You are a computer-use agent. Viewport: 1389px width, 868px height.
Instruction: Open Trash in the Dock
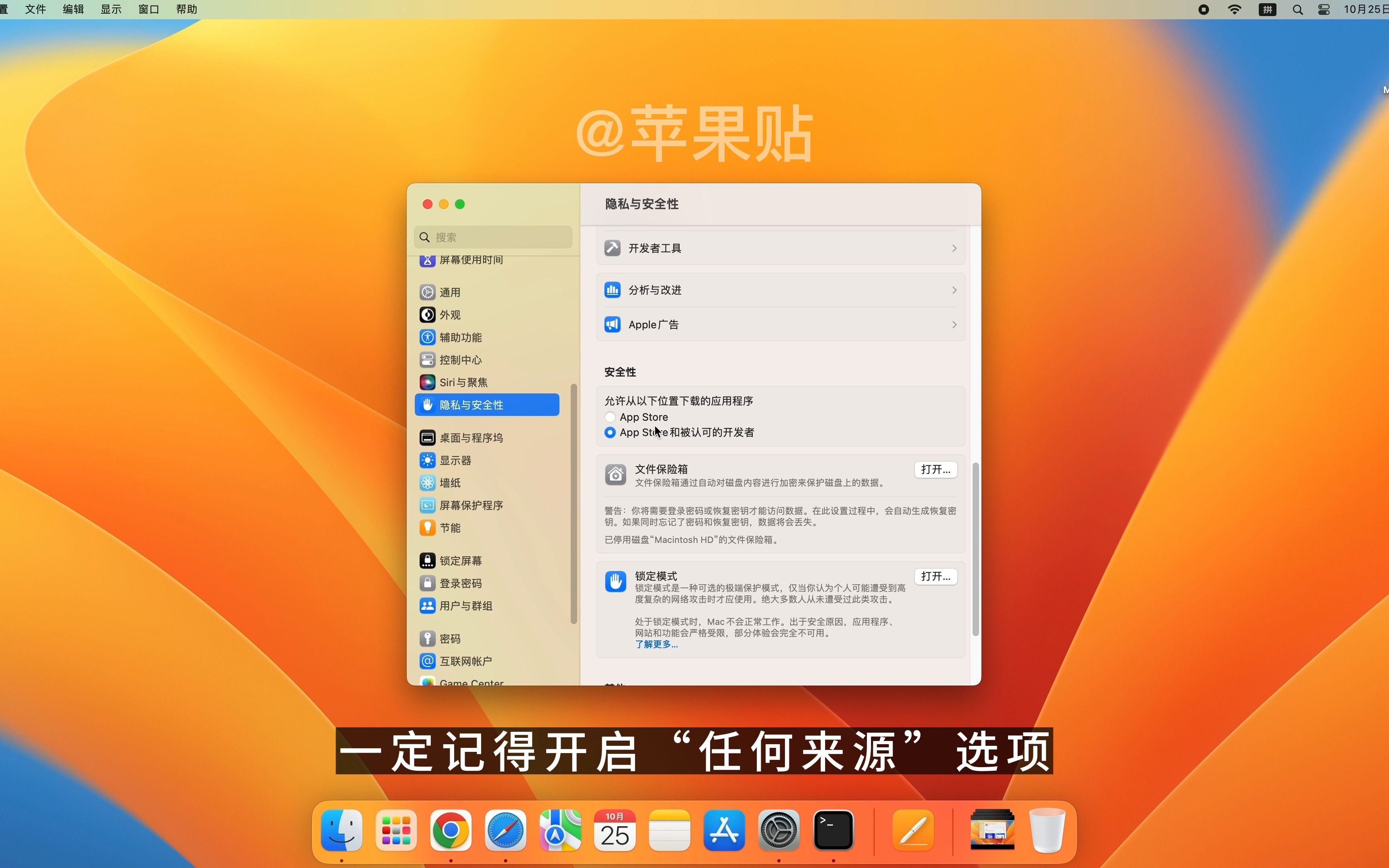click(x=1047, y=831)
